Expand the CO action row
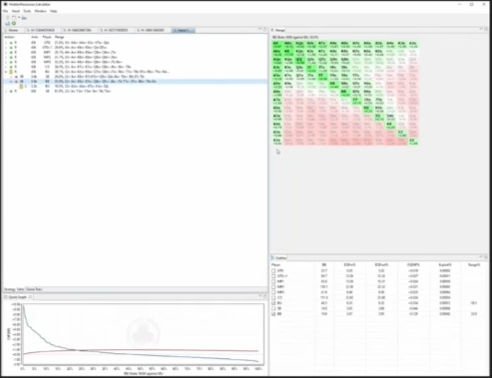 click(x=6, y=67)
